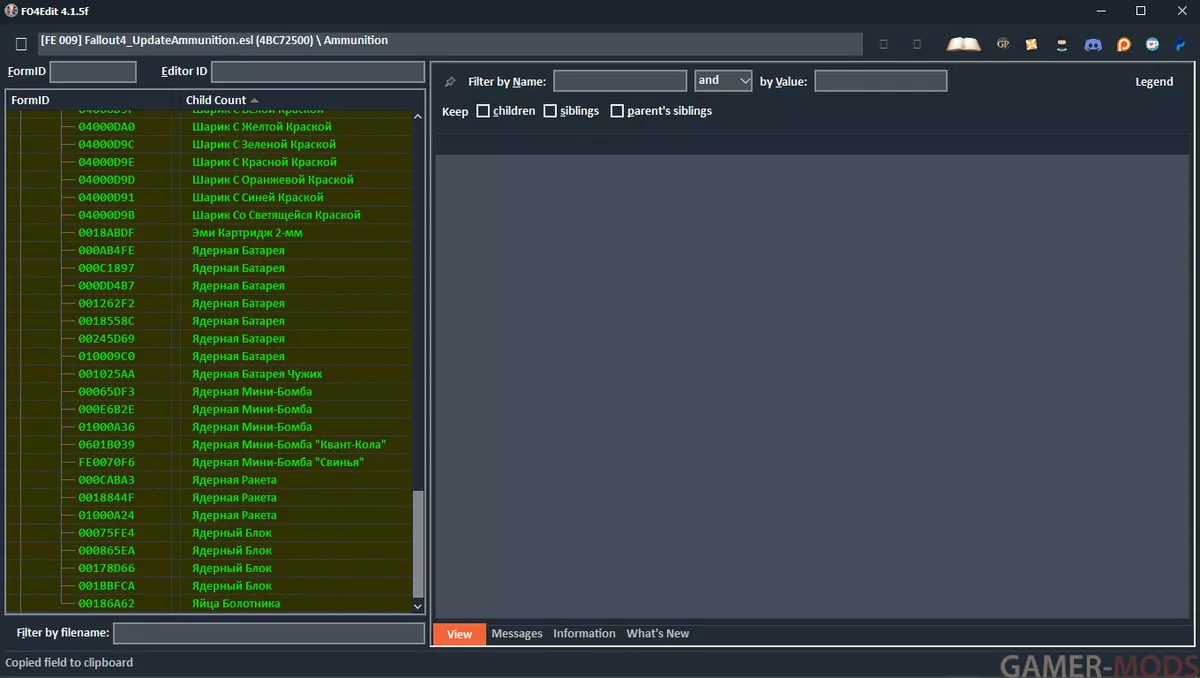Viewport: 1200px width, 678px height.
Task: Click the Filter by filename field
Action: [x=269, y=633]
